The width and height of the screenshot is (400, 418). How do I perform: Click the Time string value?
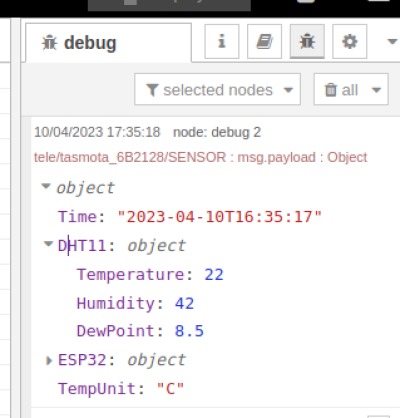tap(220, 217)
